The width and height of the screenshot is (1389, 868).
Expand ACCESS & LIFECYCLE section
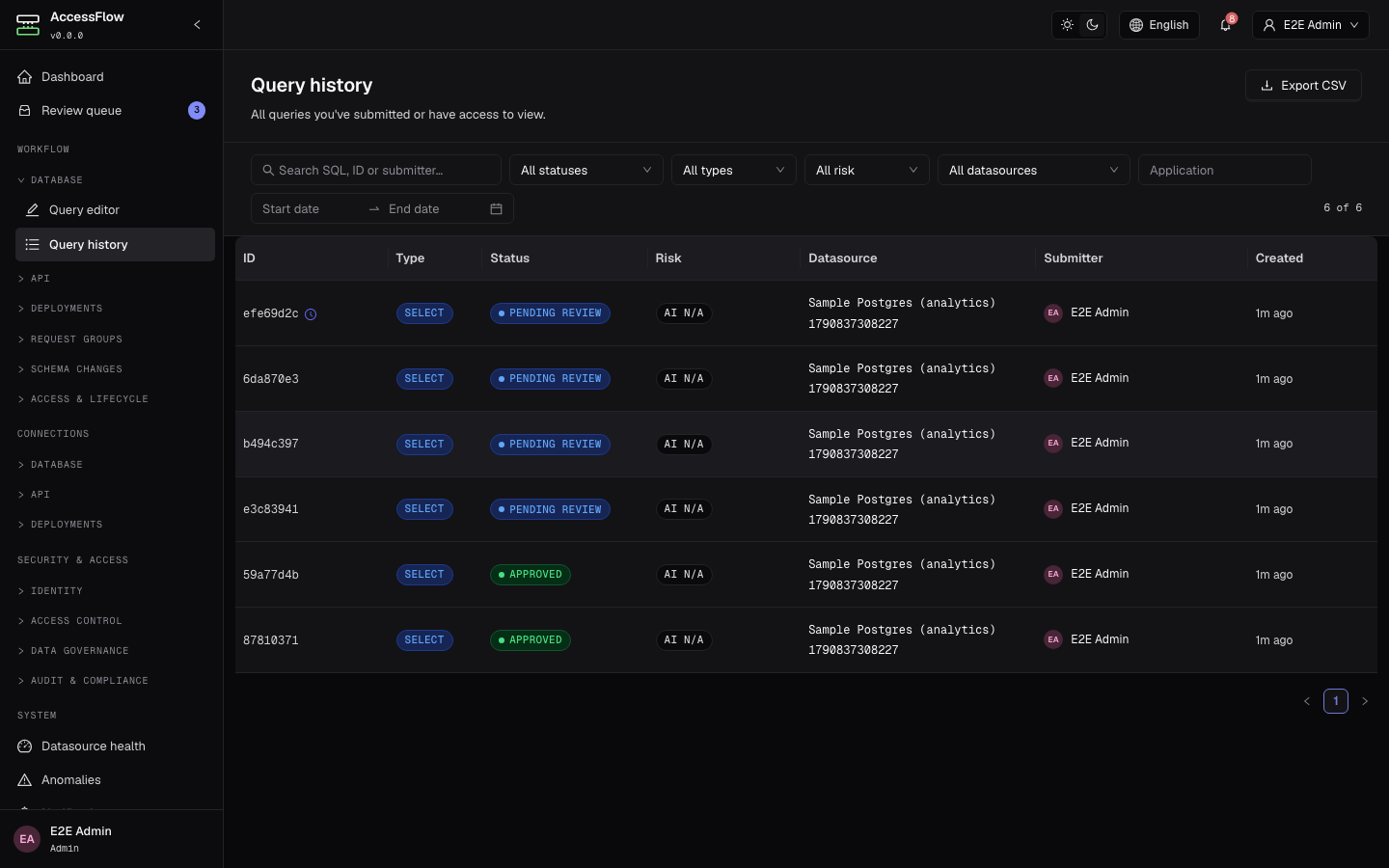coord(83,399)
